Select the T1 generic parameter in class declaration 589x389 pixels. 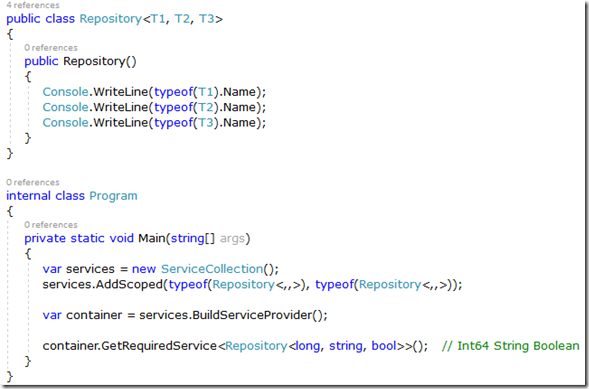tap(158, 19)
